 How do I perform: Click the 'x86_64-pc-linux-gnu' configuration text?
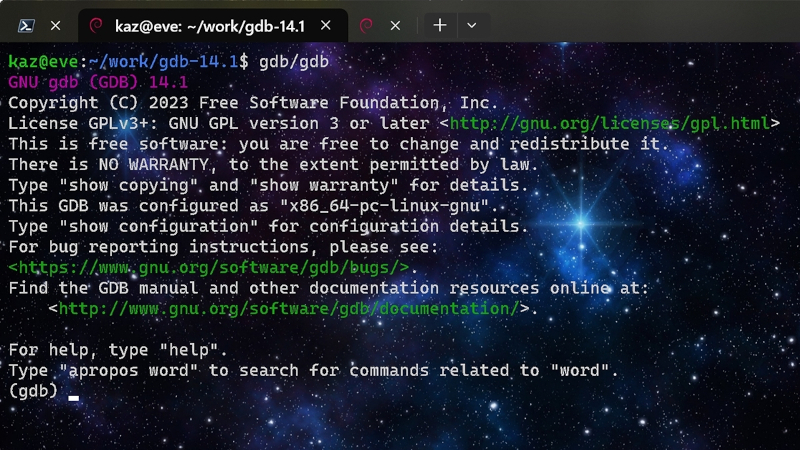click(385, 206)
